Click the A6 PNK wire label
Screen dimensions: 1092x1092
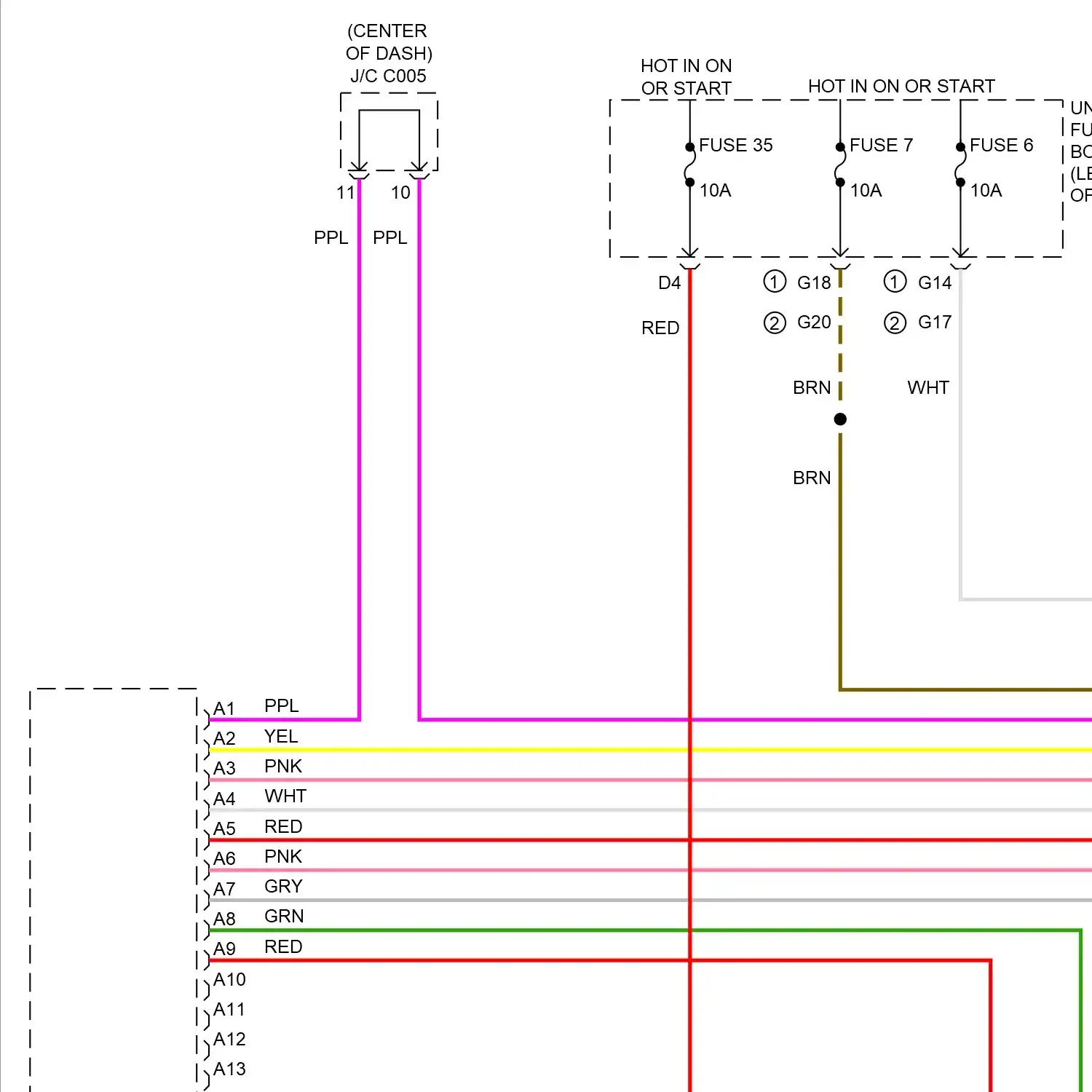coord(283,857)
